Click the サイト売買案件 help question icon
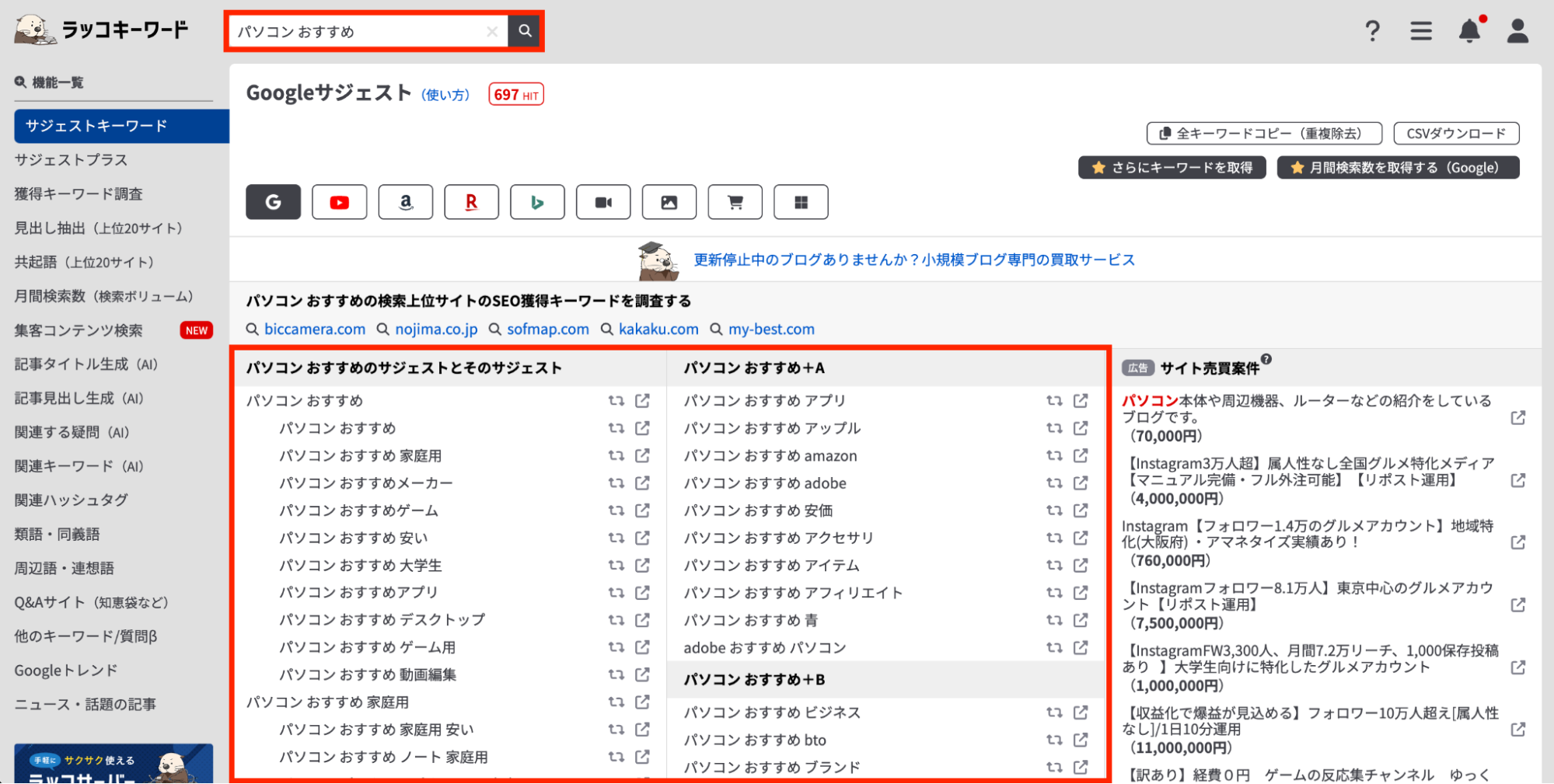Viewport: 1554px width, 784px height. (1266, 359)
